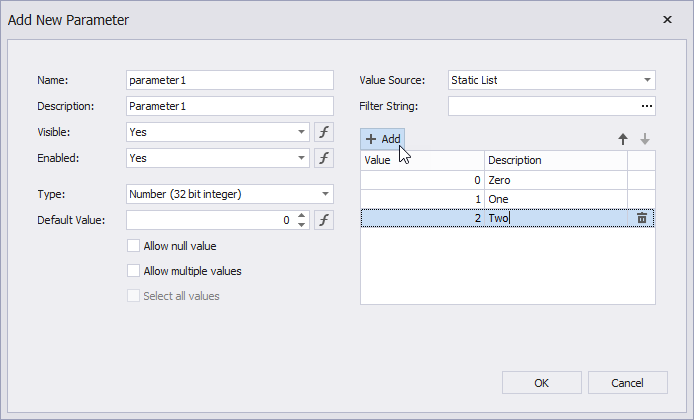Open Filter String editor ellipsis button
Viewport: 694px width, 420px height.
(x=646, y=106)
